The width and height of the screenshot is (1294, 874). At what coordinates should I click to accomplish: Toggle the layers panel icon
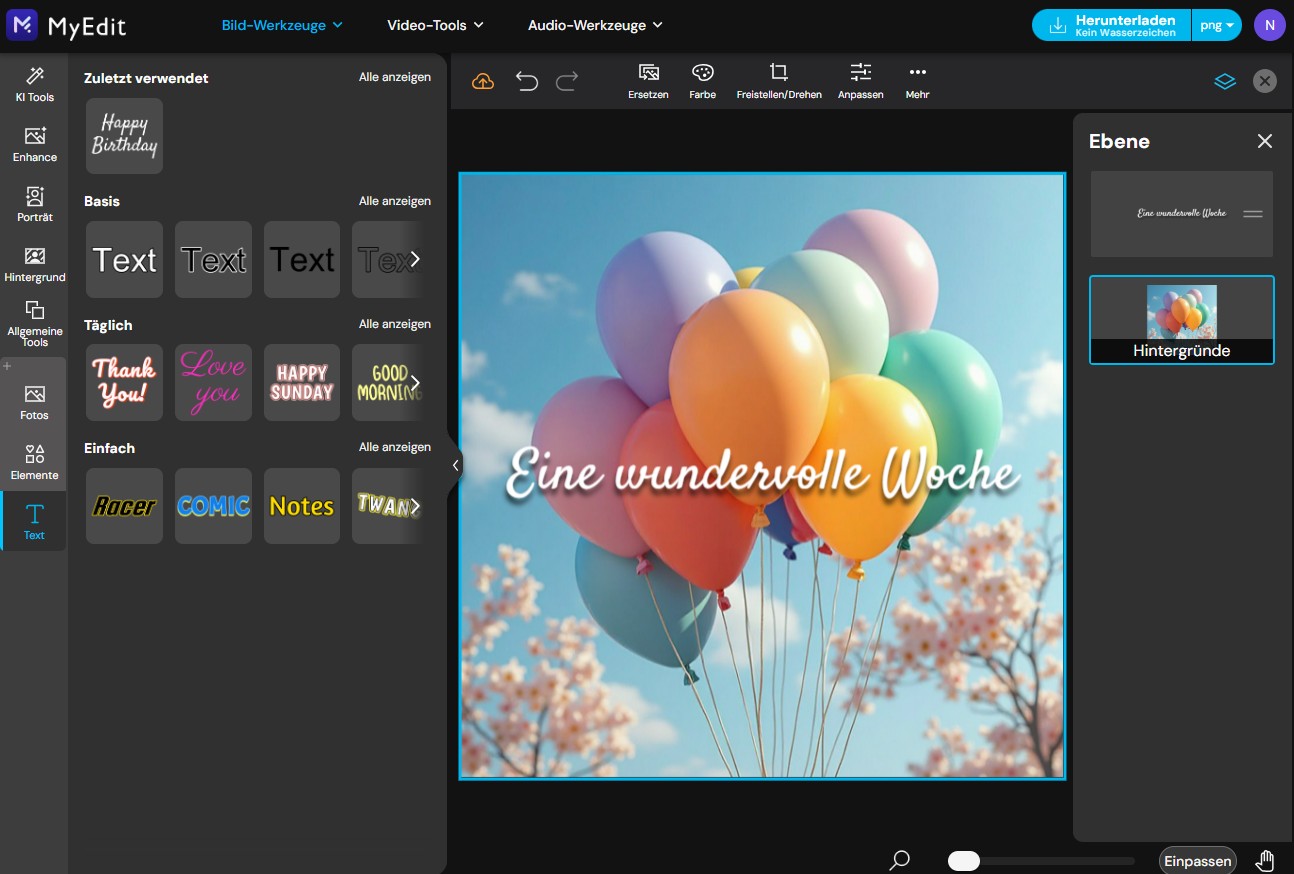click(x=1225, y=81)
